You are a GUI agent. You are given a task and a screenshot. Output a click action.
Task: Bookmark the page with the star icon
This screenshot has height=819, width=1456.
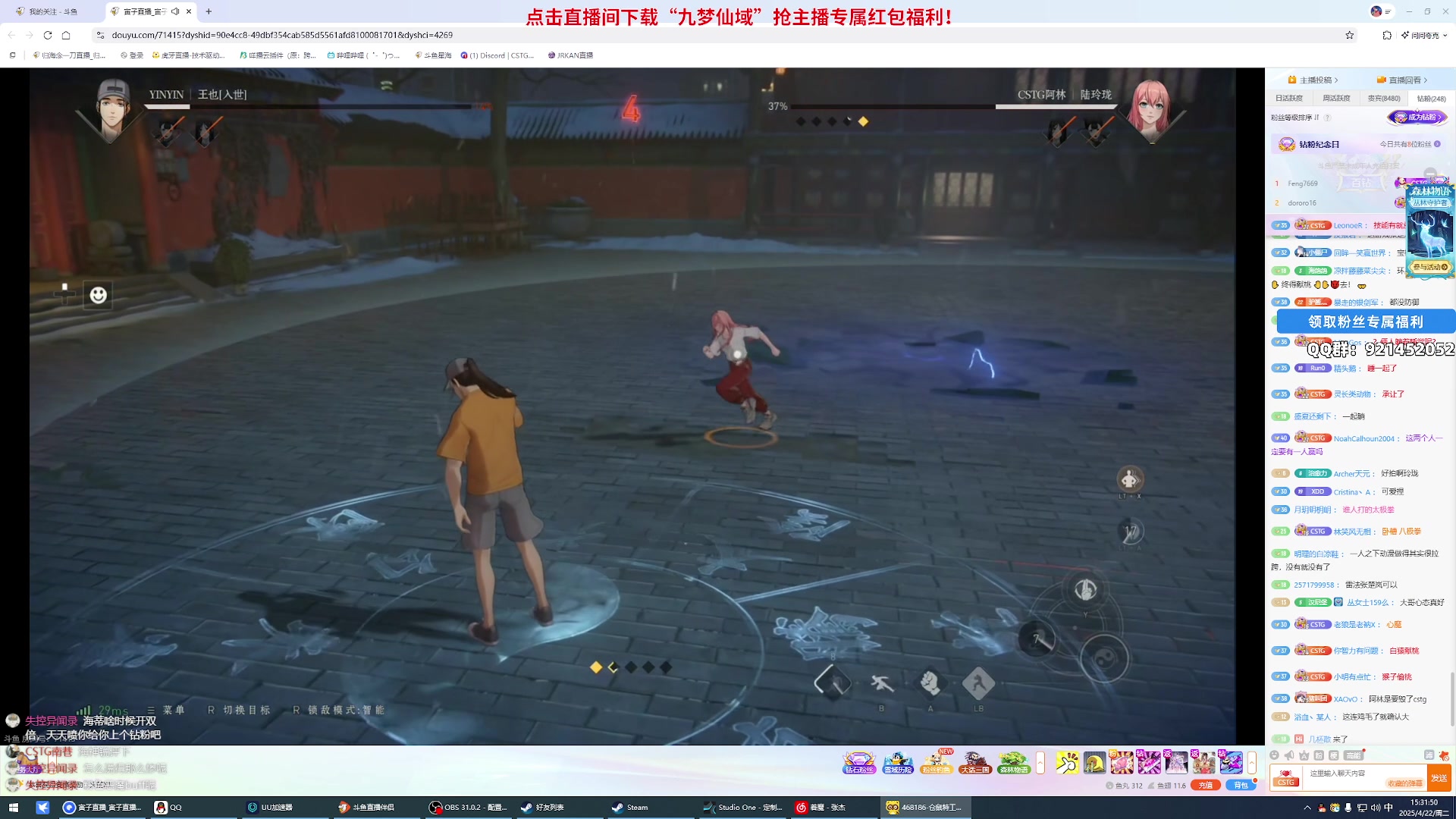[1350, 35]
